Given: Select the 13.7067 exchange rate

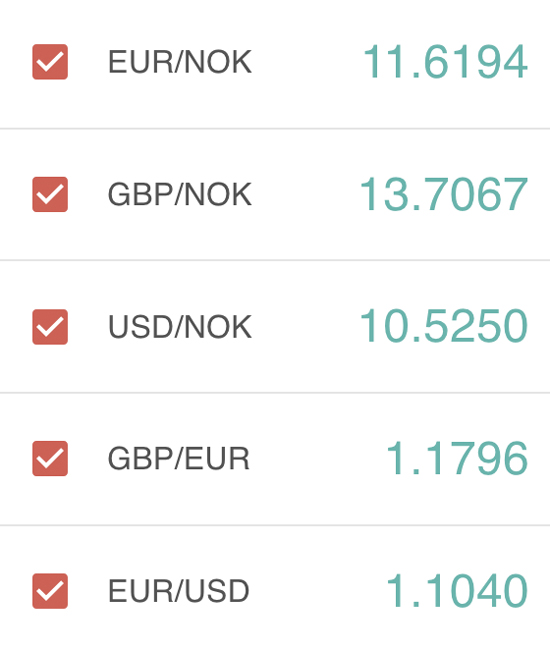Looking at the screenshot, I should pyautogui.click(x=444, y=194).
